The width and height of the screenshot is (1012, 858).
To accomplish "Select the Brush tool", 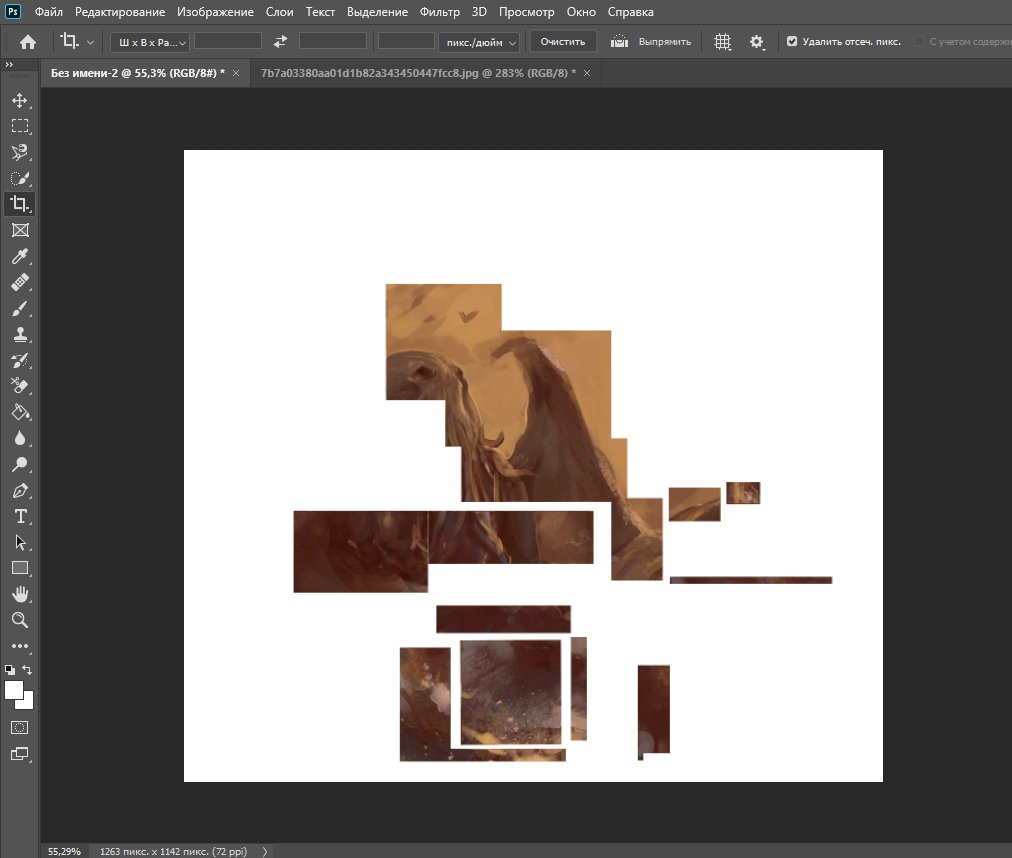I will pyautogui.click(x=20, y=309).
